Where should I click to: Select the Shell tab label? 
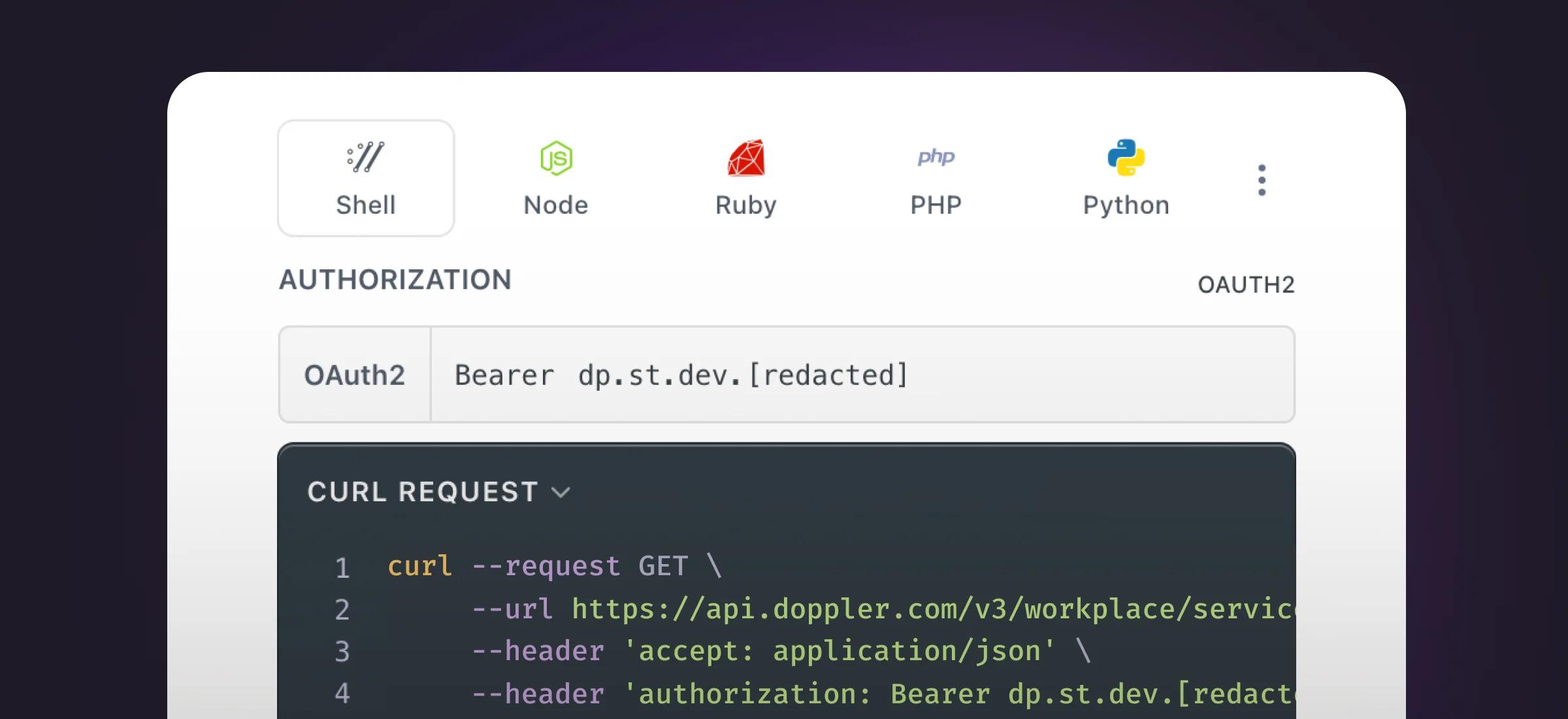tap(365, 205)
